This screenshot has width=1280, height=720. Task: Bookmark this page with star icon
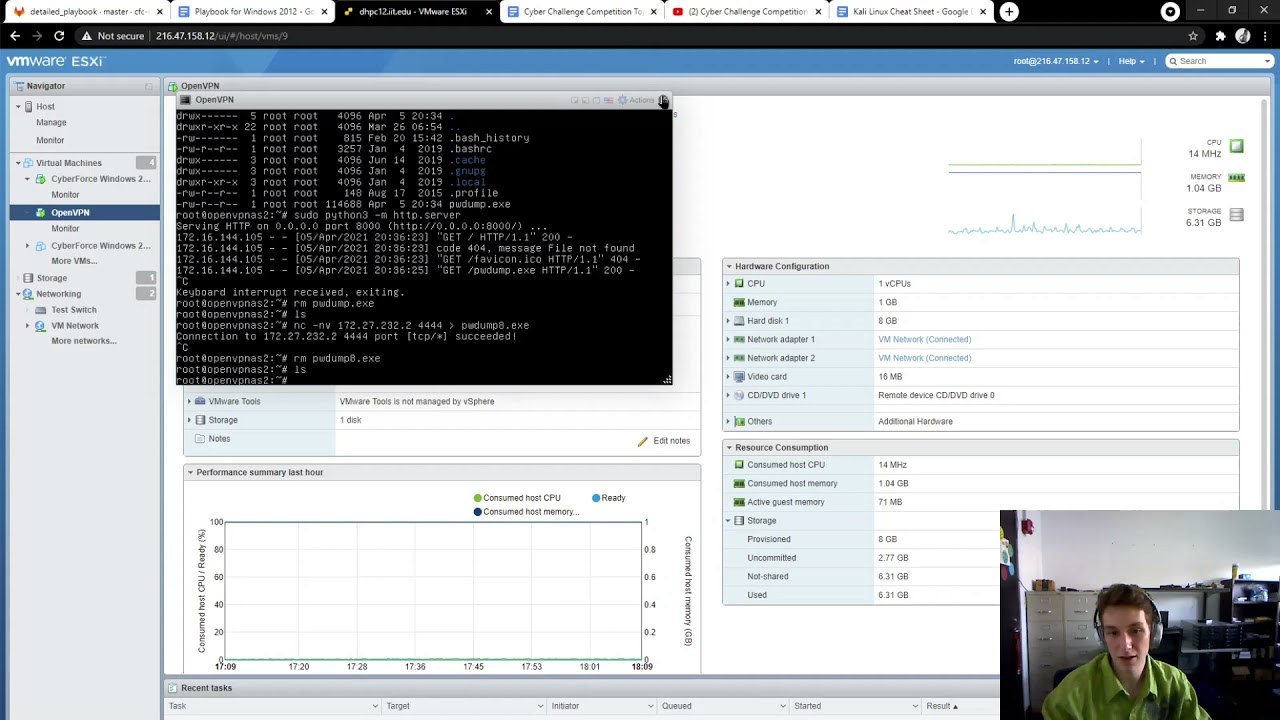(x=1193, y=36)
